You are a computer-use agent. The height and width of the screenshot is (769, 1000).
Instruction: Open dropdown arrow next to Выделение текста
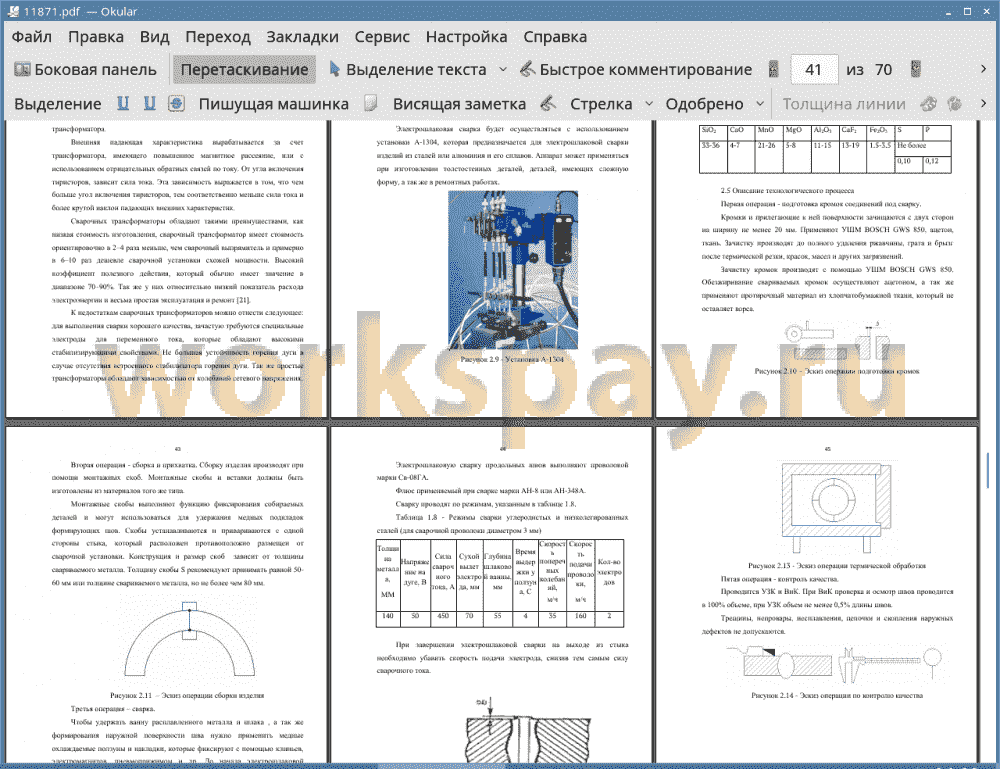[503, 70]
